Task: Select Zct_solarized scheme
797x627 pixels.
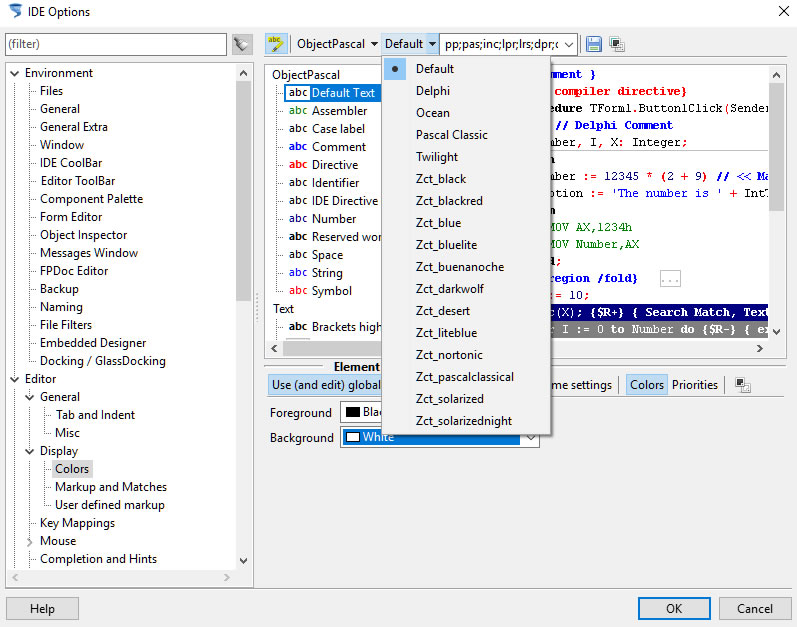Action: pyautogui.click(x=449, y=399)
